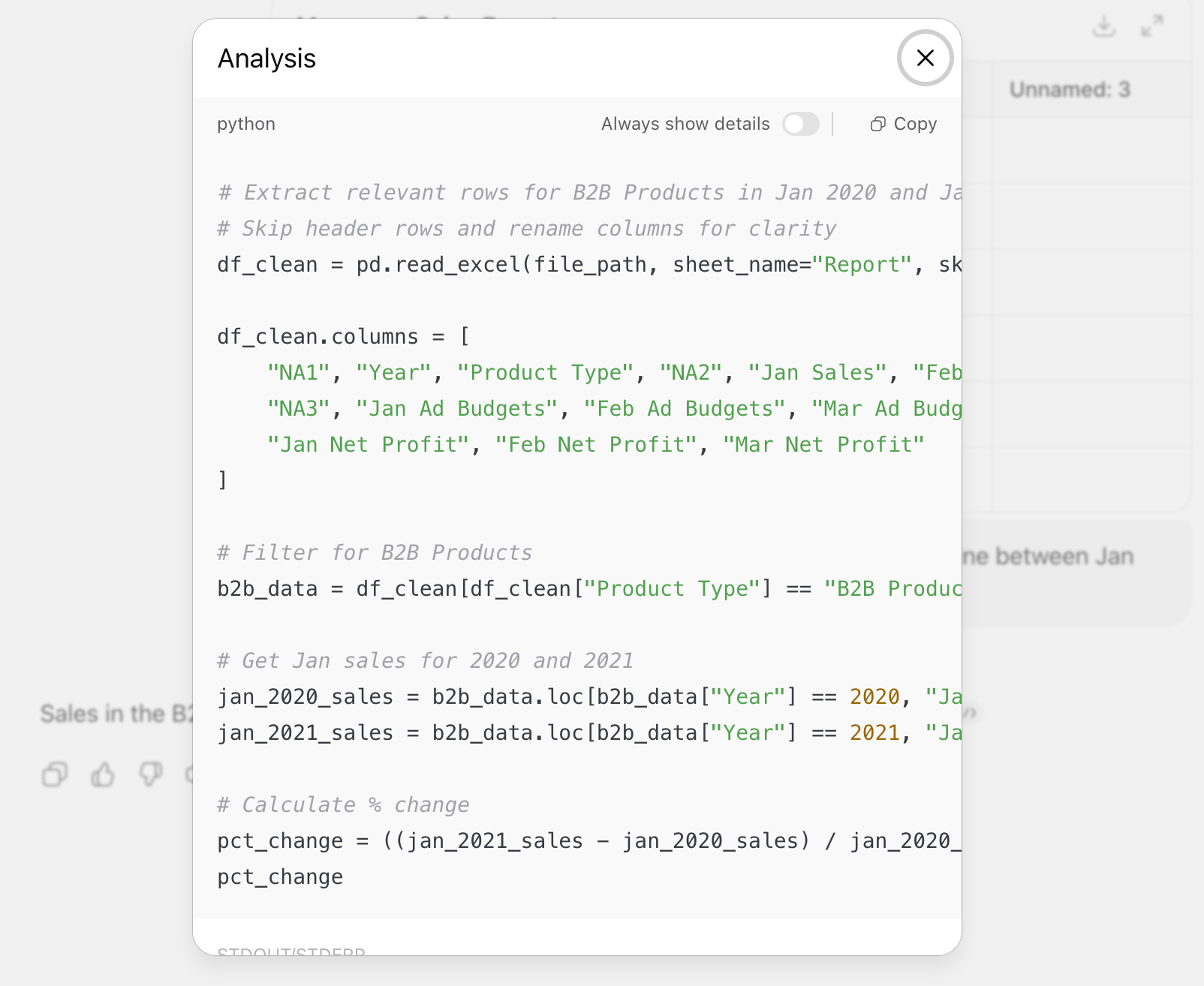Click the Analysis dialog title
The image size is (1204, 986).
pyautogui.click(x=266, y=59)
